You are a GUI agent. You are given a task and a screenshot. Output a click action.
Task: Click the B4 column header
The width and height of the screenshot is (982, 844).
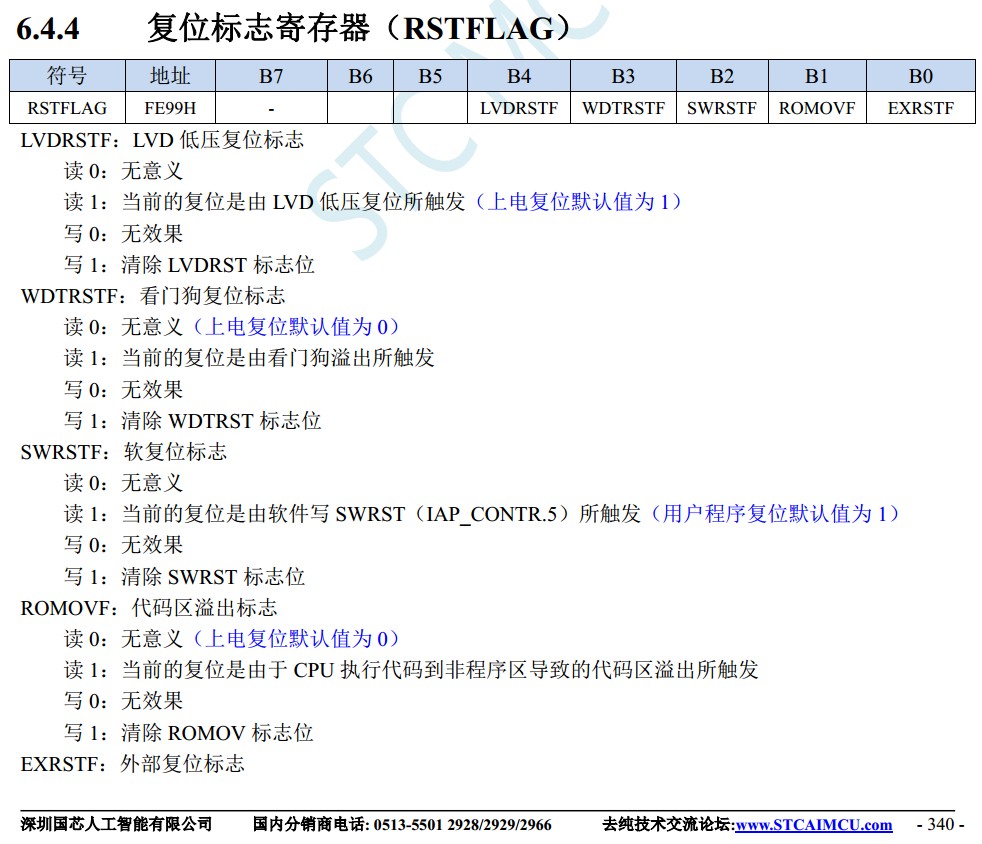point(519,76)
